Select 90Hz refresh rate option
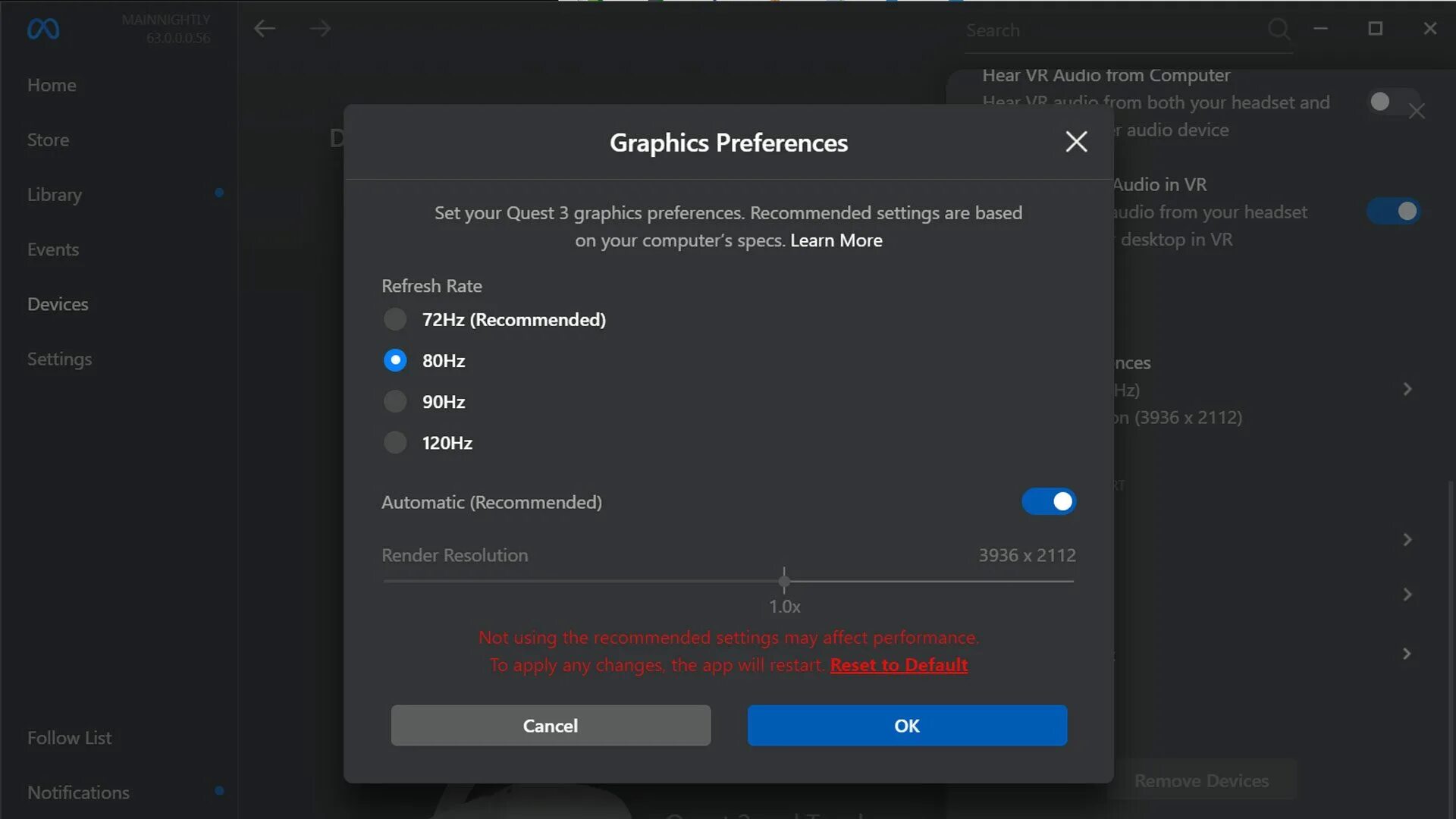This screenshot has width=1456, height=819. (394, 401)
